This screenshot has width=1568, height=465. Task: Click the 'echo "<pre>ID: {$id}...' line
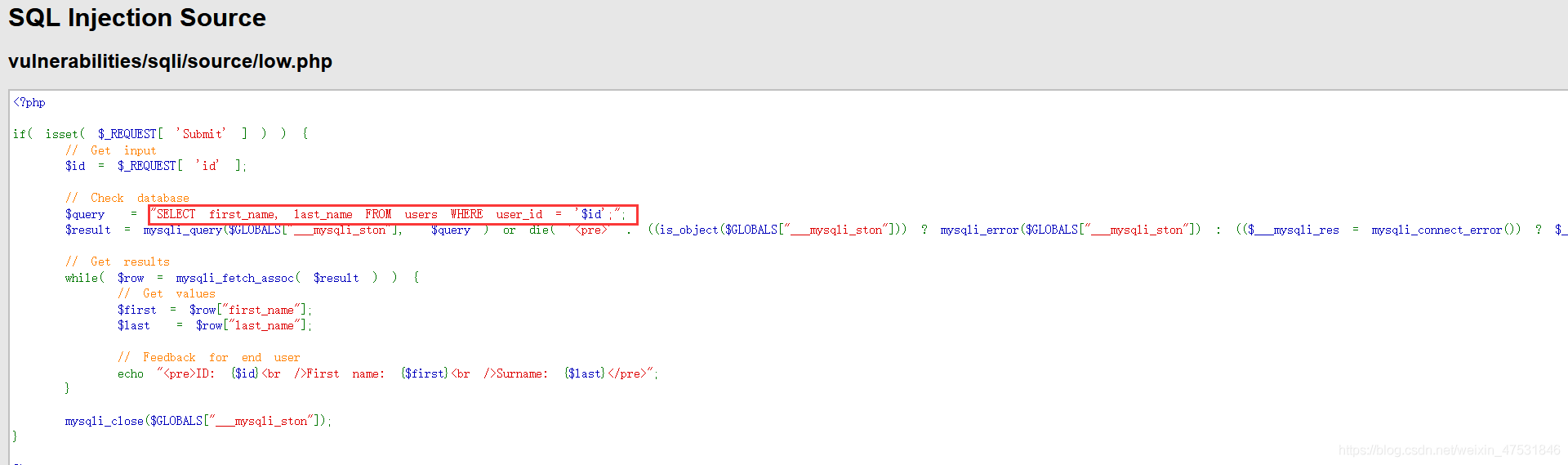[x=388, y=373]
